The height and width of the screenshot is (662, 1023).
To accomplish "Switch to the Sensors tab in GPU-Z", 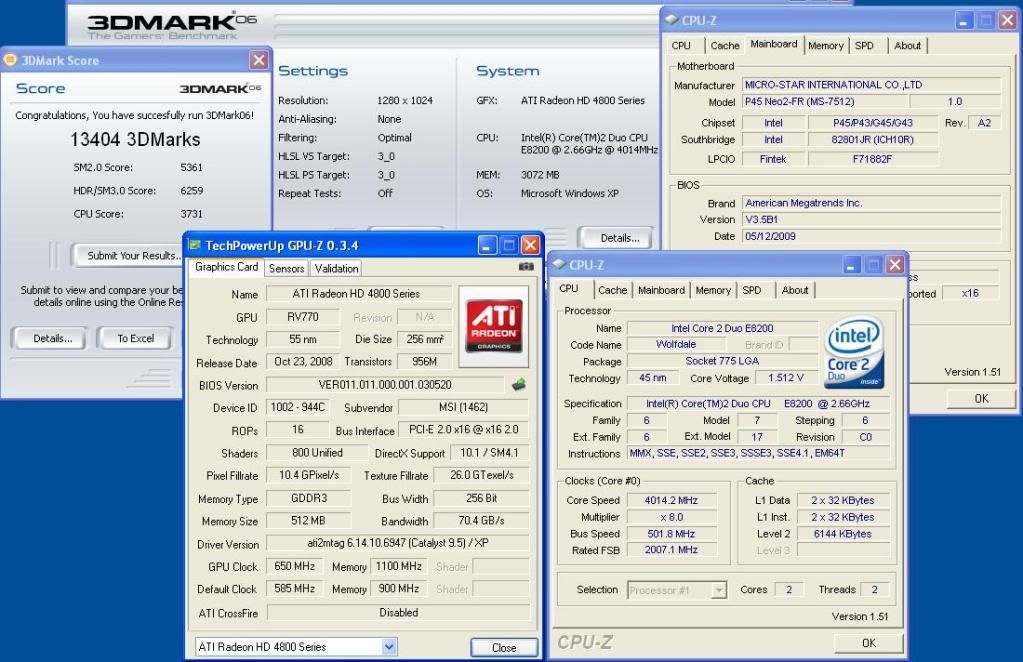I will coord(286,268).
